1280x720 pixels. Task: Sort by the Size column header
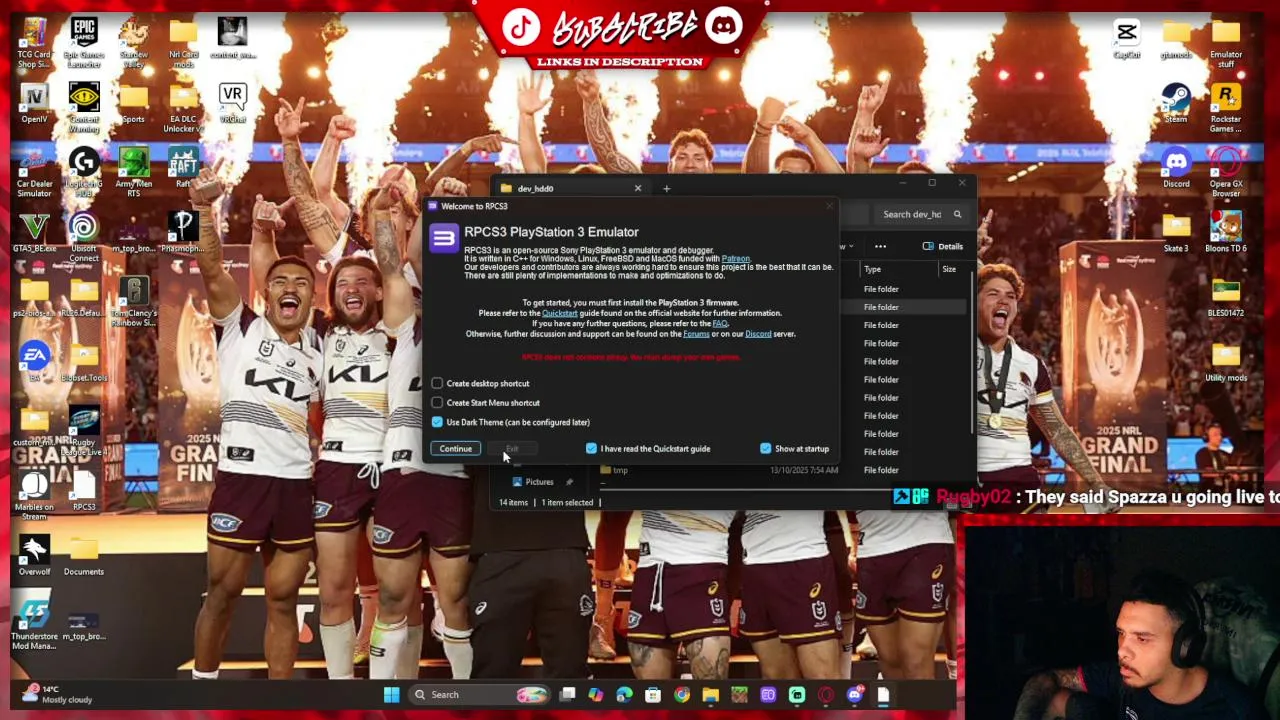pyautogui.click(x=949, y=269)
